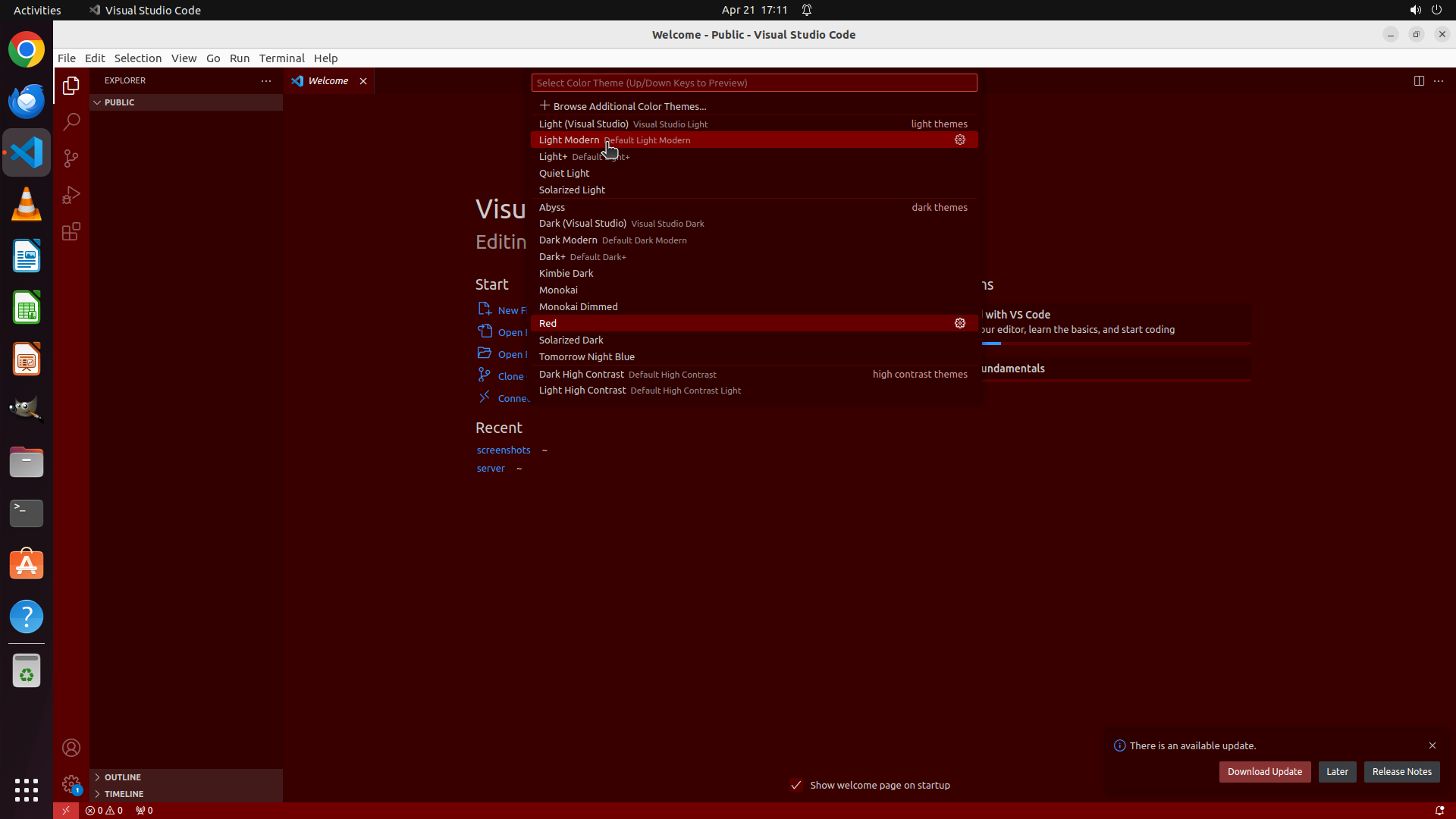
Task: Open the Source Control view
Action: click(x=71, y=158)
